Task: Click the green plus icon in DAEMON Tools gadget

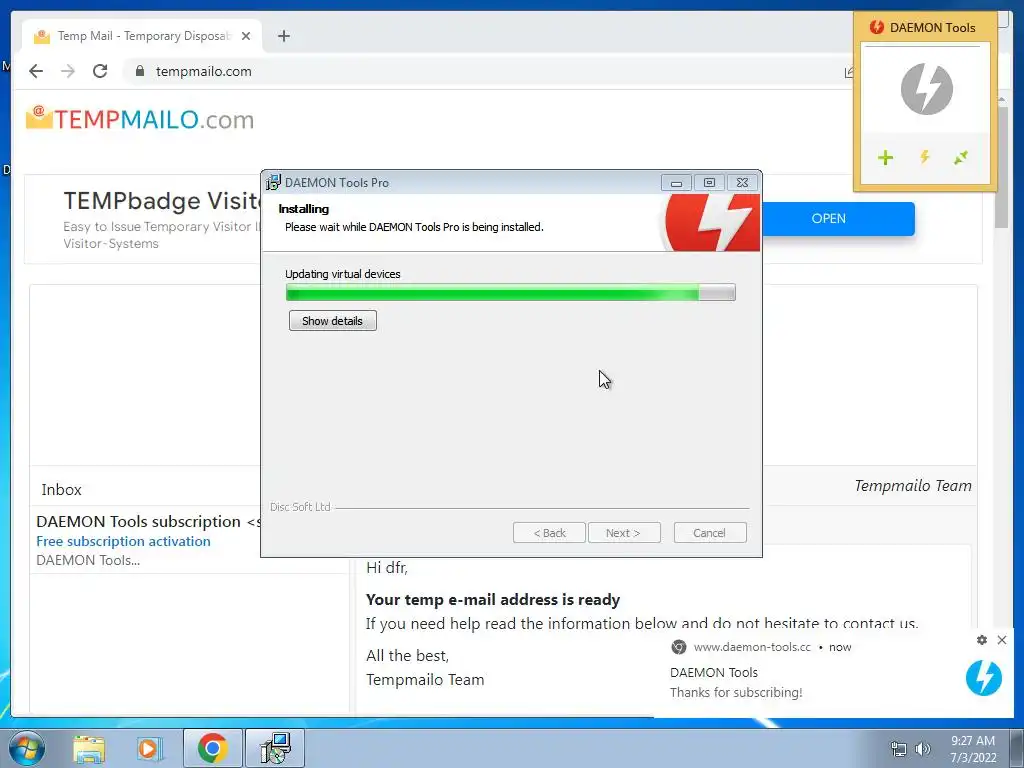Action: [x=885, y=157]
